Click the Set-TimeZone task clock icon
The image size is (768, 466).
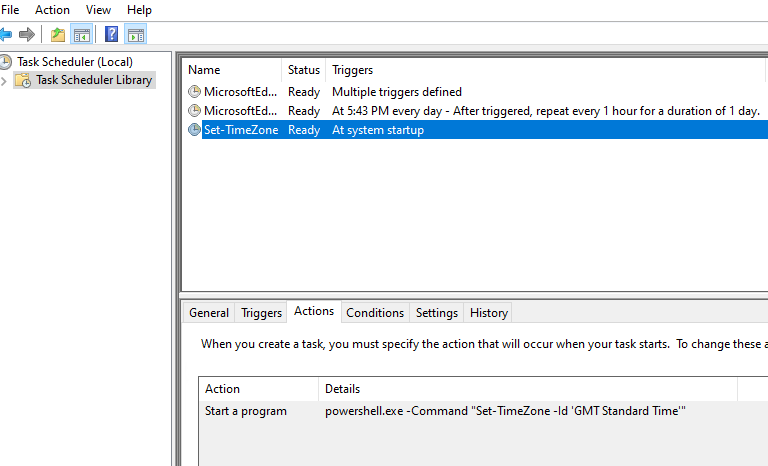tap(194, 130)
